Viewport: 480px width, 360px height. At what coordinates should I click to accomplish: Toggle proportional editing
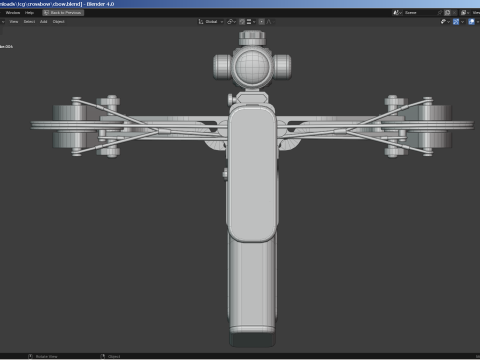[262, 22]
